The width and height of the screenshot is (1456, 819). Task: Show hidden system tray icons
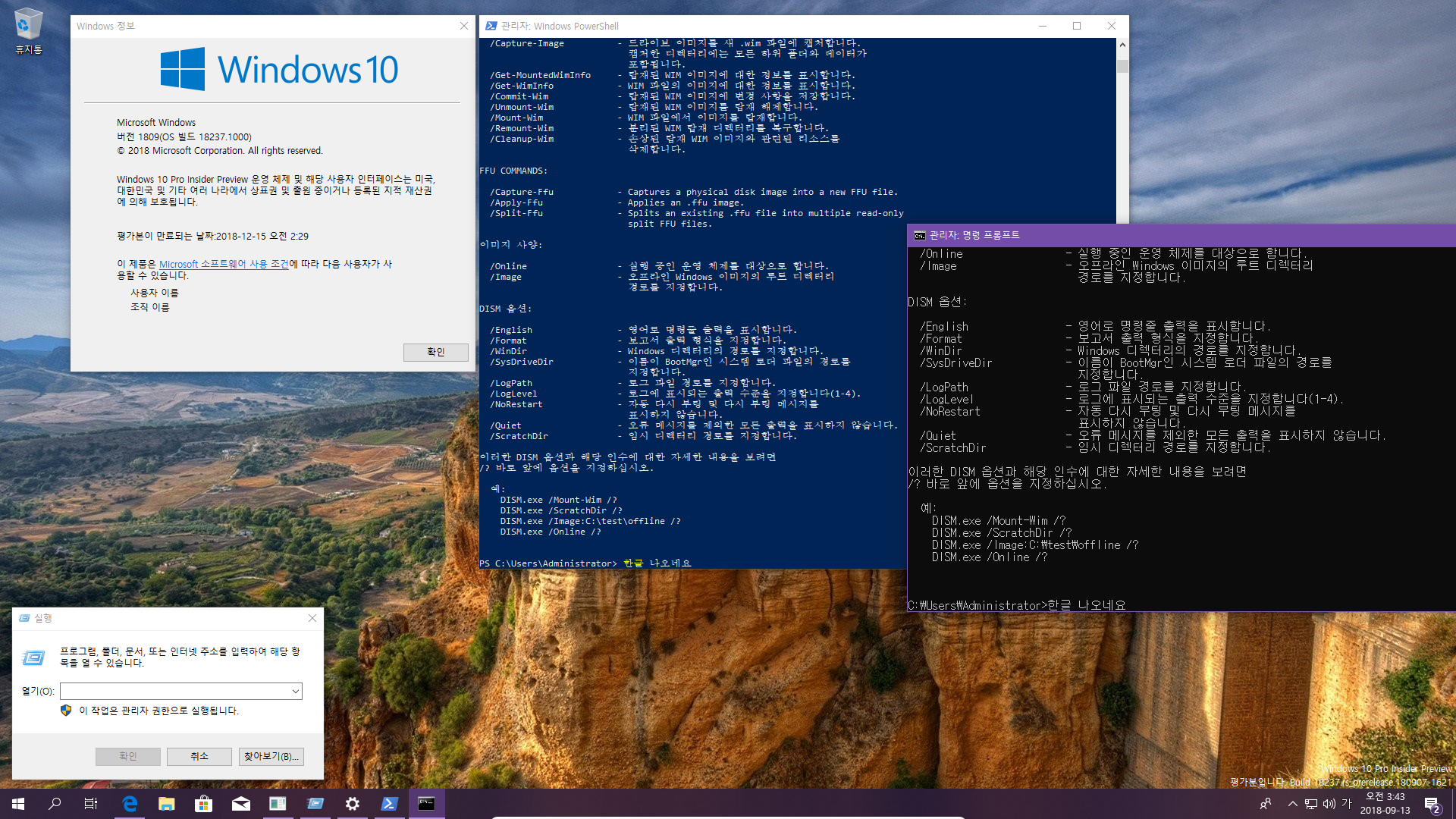tap(1292, 804)
